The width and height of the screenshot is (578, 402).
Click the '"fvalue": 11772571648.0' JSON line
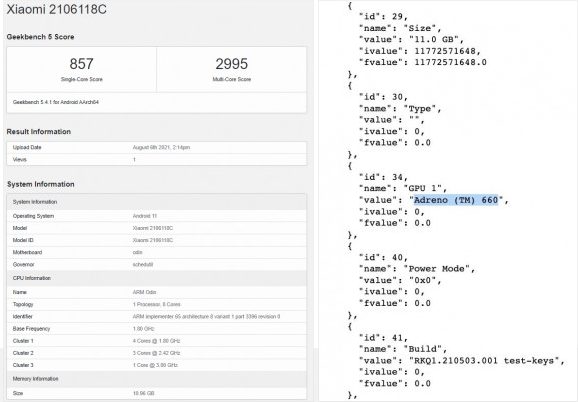pyautogui.click(x=423, y=62)
